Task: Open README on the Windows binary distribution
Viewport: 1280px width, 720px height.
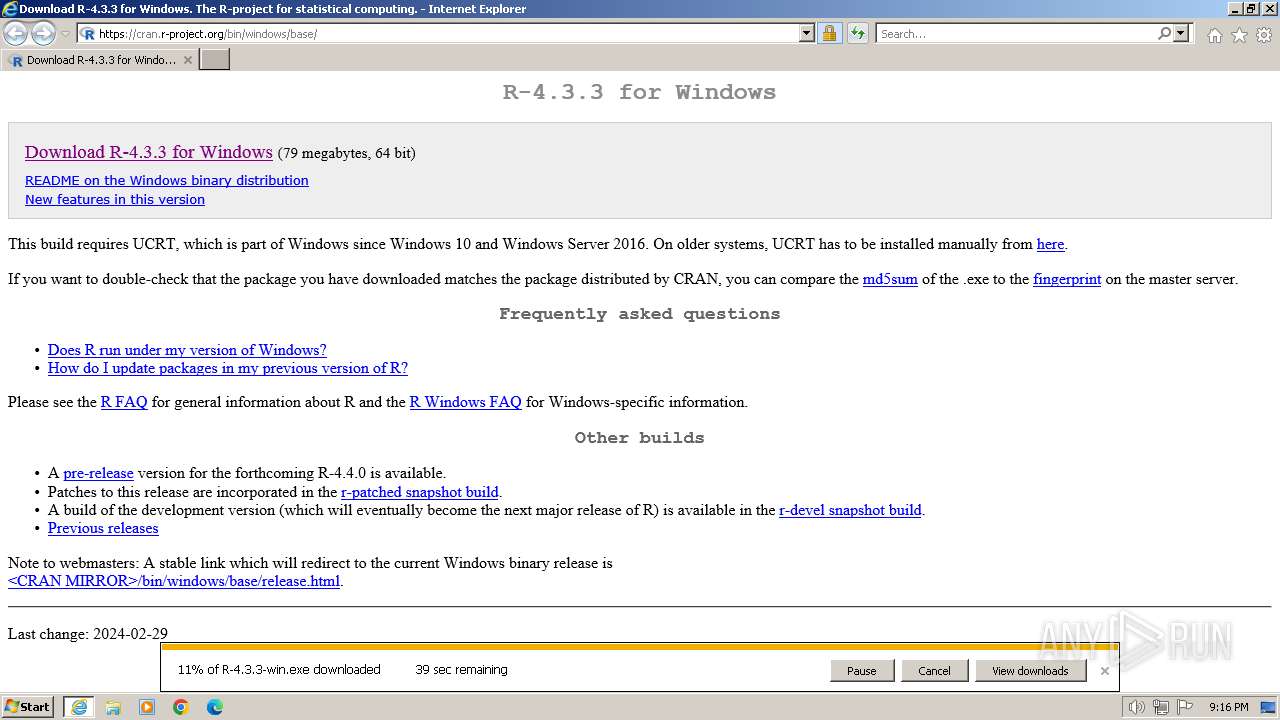Action: (x=167, y=181)
